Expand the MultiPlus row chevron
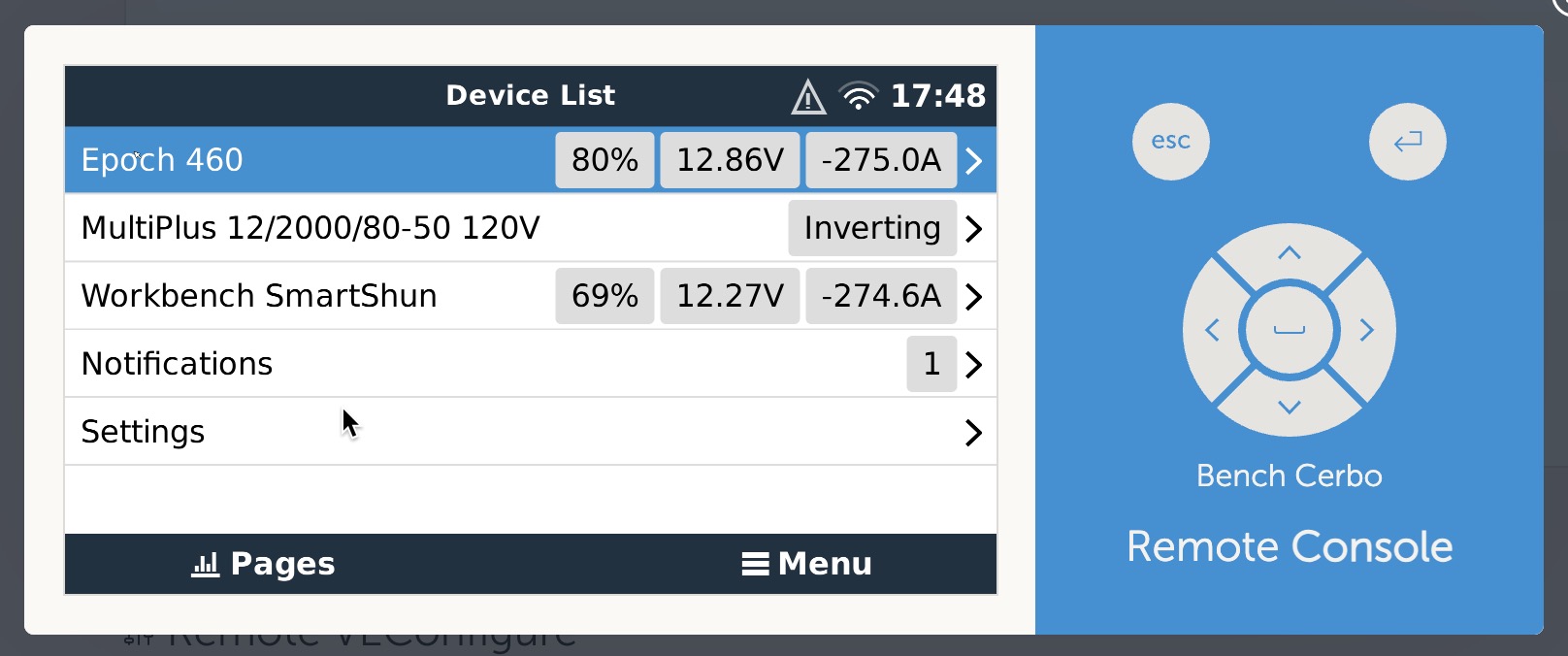 tap(974, 228)
